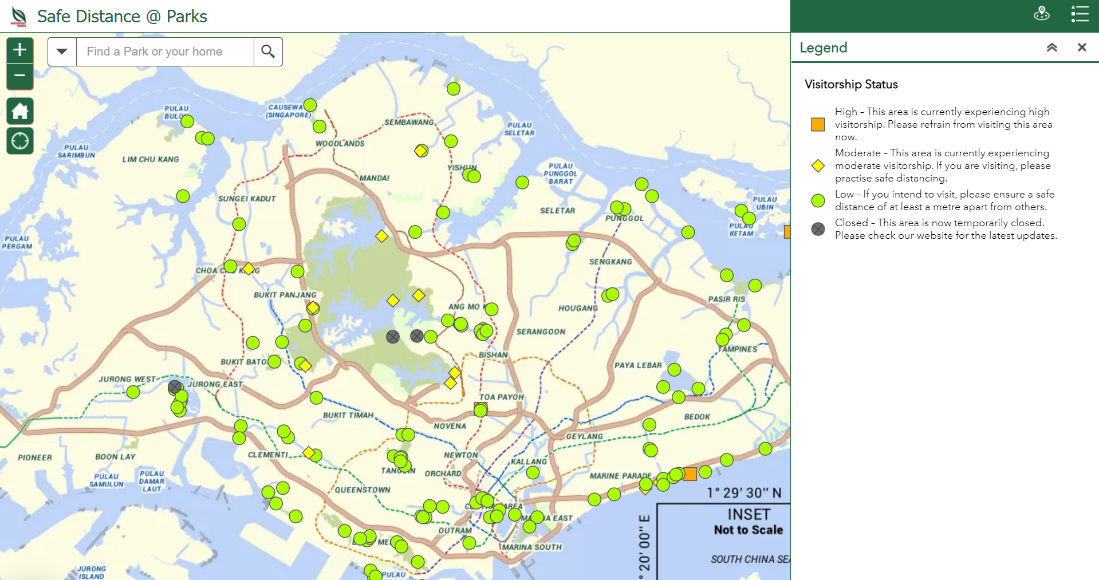This screenshot has width=1099, height=580.
Task: Zoom in on the map
Action: tap(20, 50)
